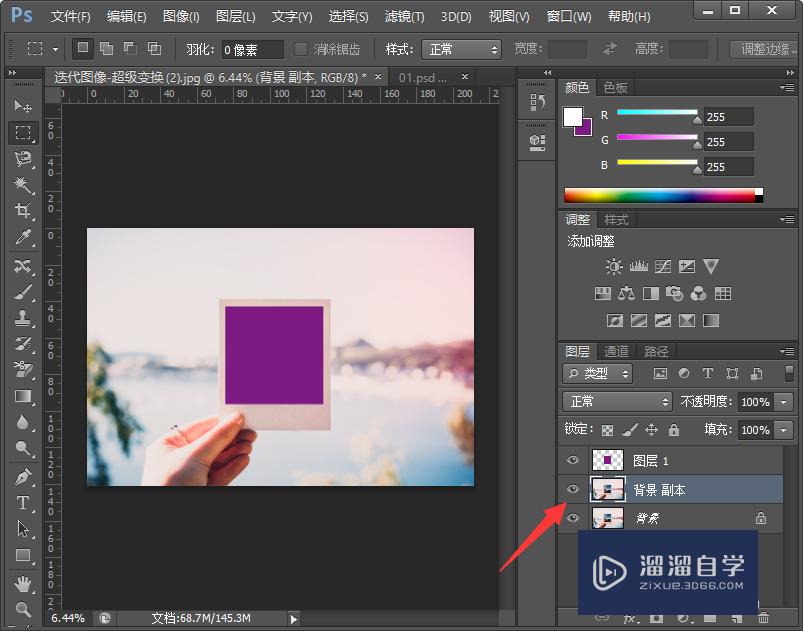Viewport: 803px width, 631px height.
Task: Select the Magic Wand tool
Action: [23, 185]
